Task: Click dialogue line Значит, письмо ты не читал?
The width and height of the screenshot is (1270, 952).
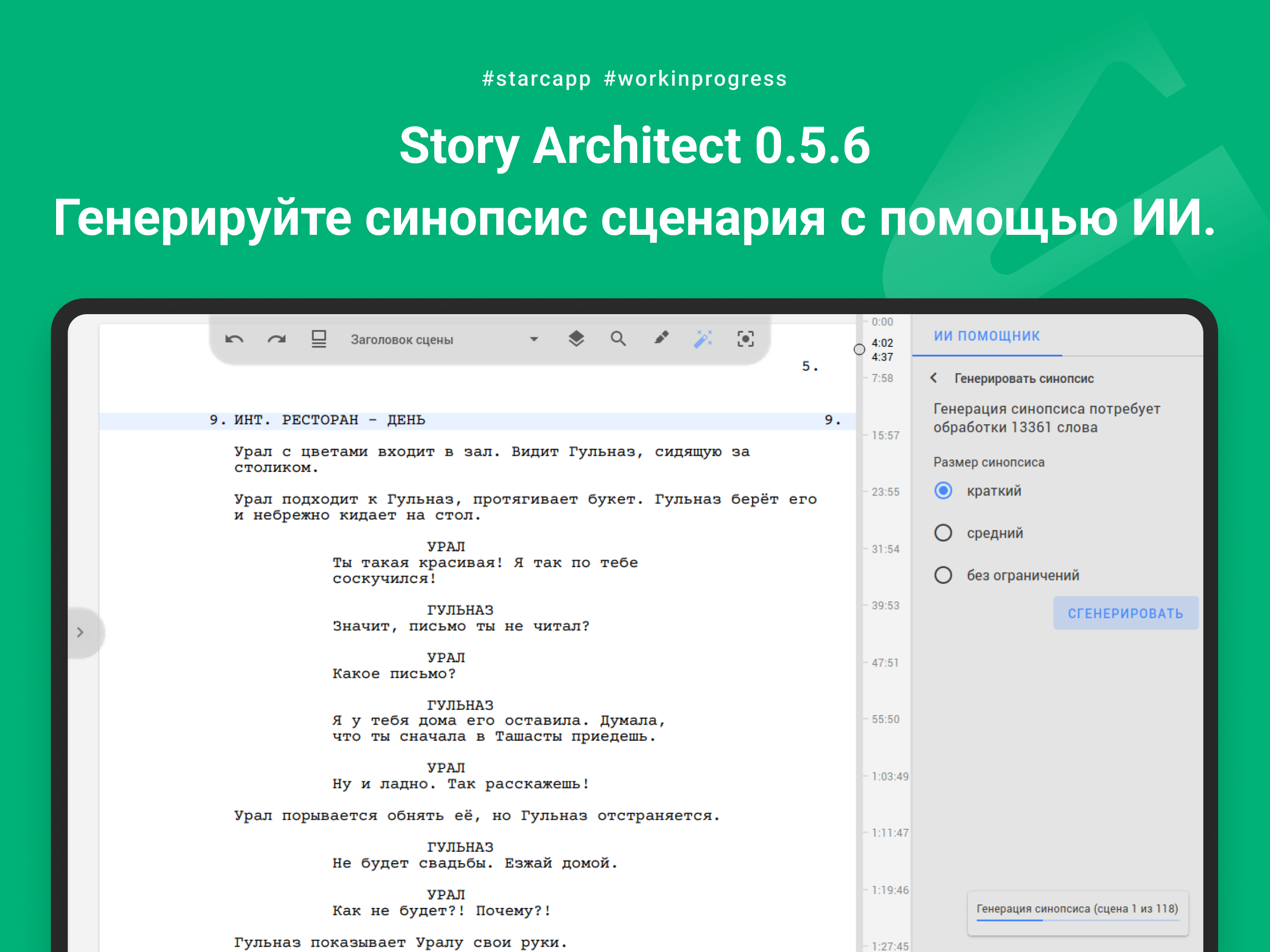Action: pyautogui.click(x=461, y=627)
